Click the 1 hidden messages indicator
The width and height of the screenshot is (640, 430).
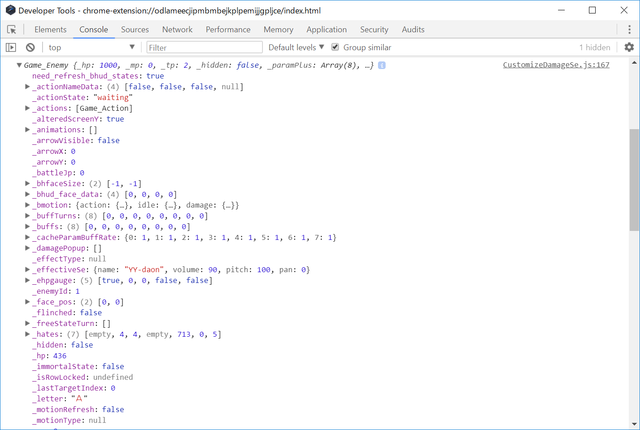[594, 47]
